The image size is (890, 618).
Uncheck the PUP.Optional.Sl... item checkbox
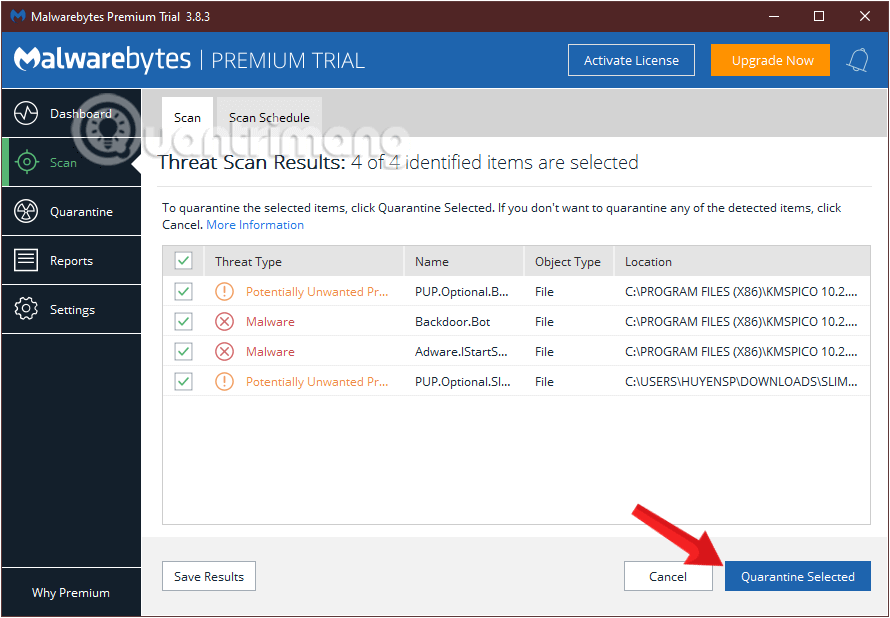pyautogui.click(x=183, y=382)
